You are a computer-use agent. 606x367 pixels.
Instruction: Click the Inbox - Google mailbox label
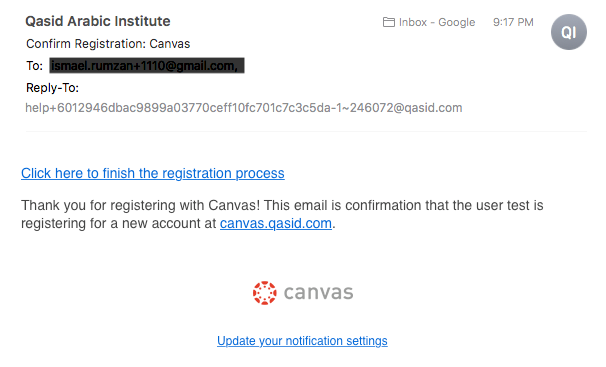tap(437, 22)
